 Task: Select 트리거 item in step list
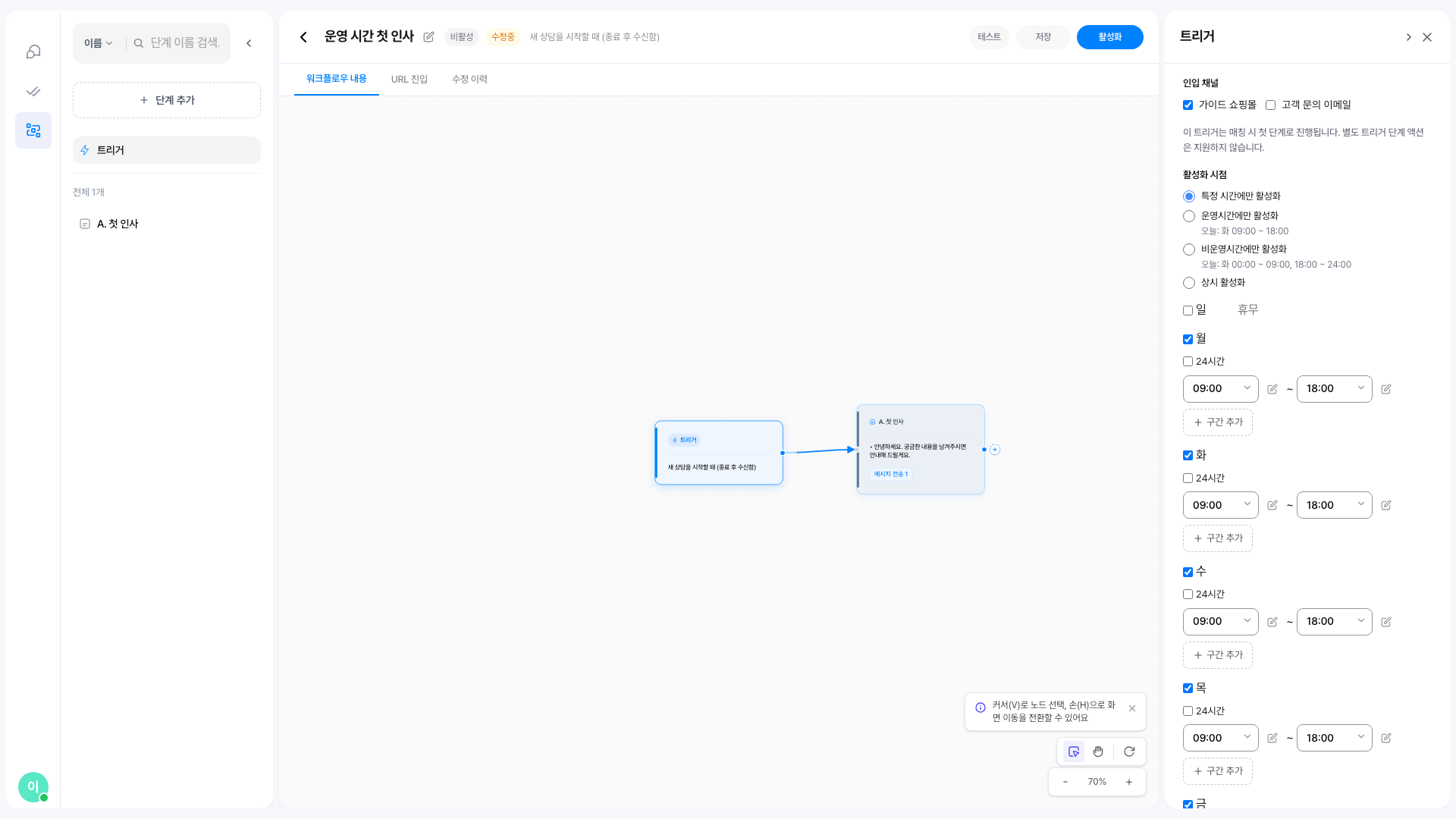(167, 150)
